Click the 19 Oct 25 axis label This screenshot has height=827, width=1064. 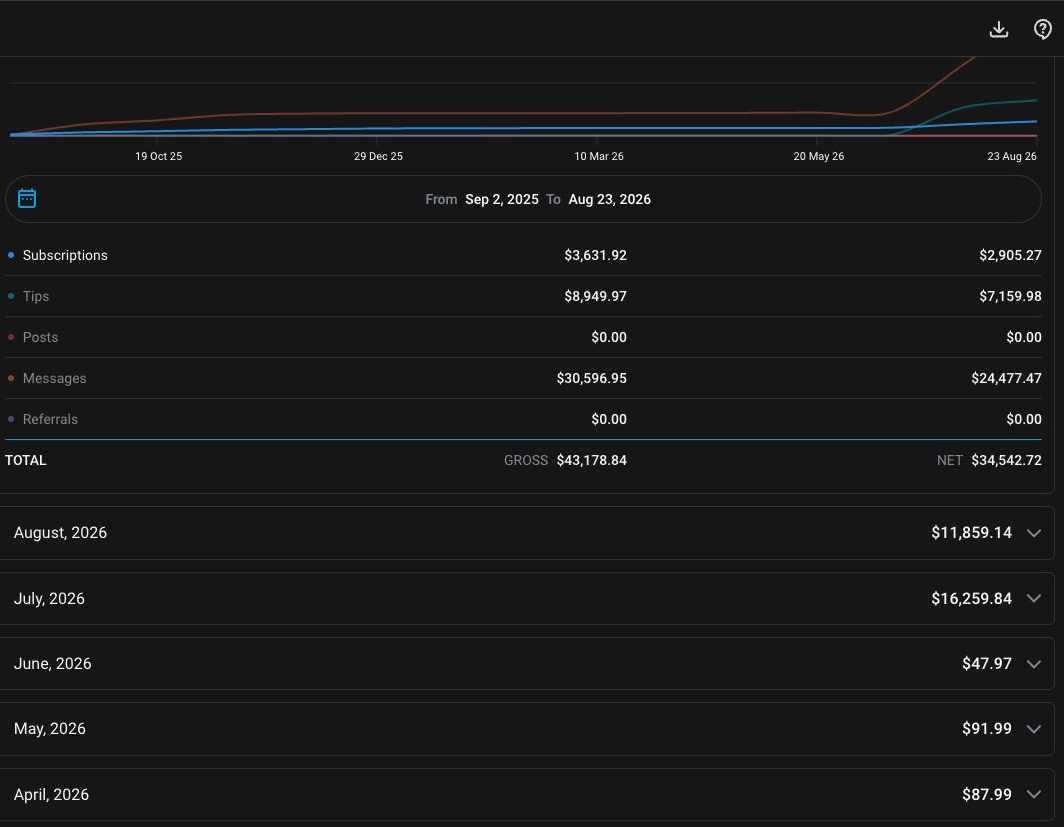159,156
